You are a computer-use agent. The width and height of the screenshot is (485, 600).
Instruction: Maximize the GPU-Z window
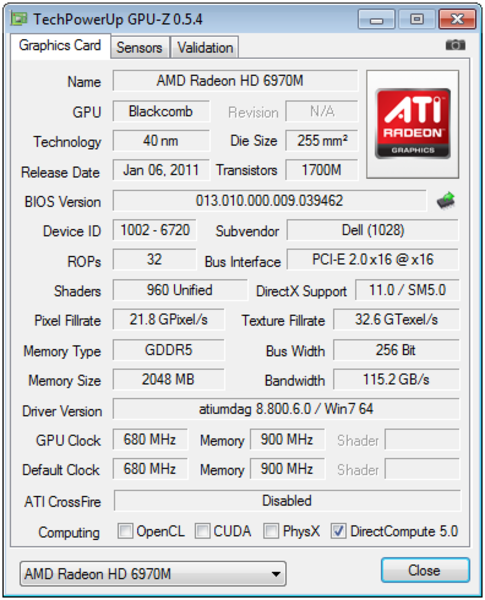point(416,19)
